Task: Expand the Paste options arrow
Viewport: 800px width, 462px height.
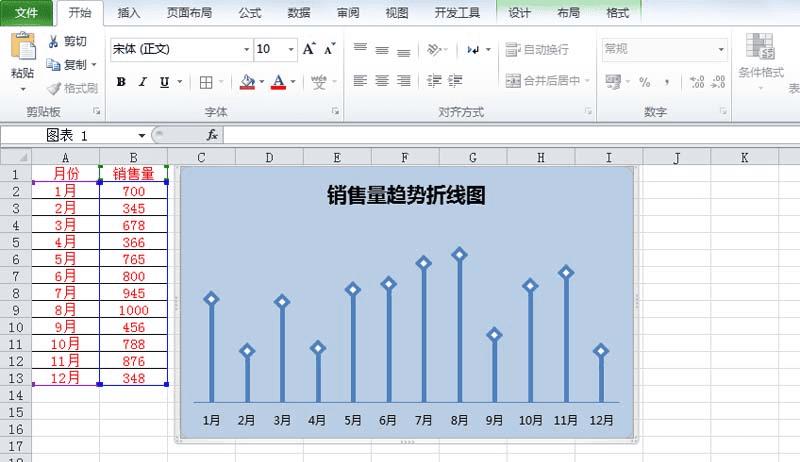Action: [x=23, y=89]
